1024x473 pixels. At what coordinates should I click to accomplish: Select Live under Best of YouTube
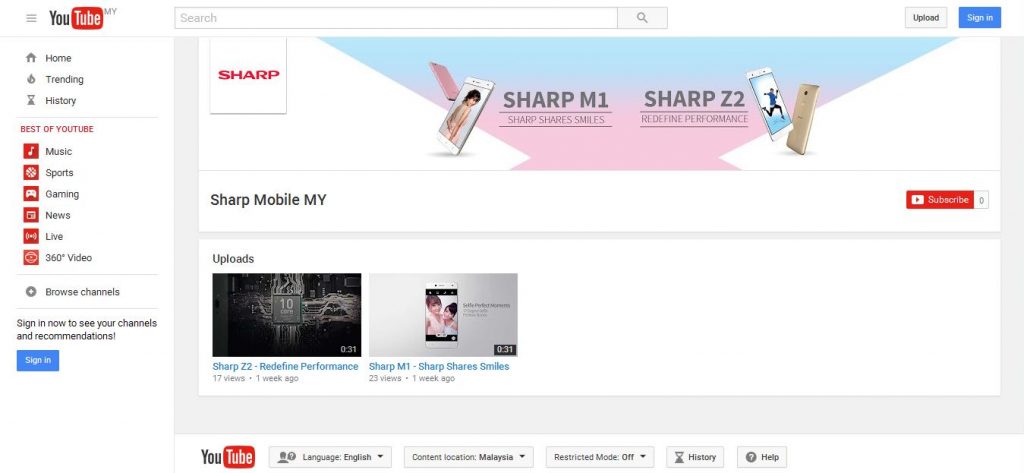(x=54, y=236)
